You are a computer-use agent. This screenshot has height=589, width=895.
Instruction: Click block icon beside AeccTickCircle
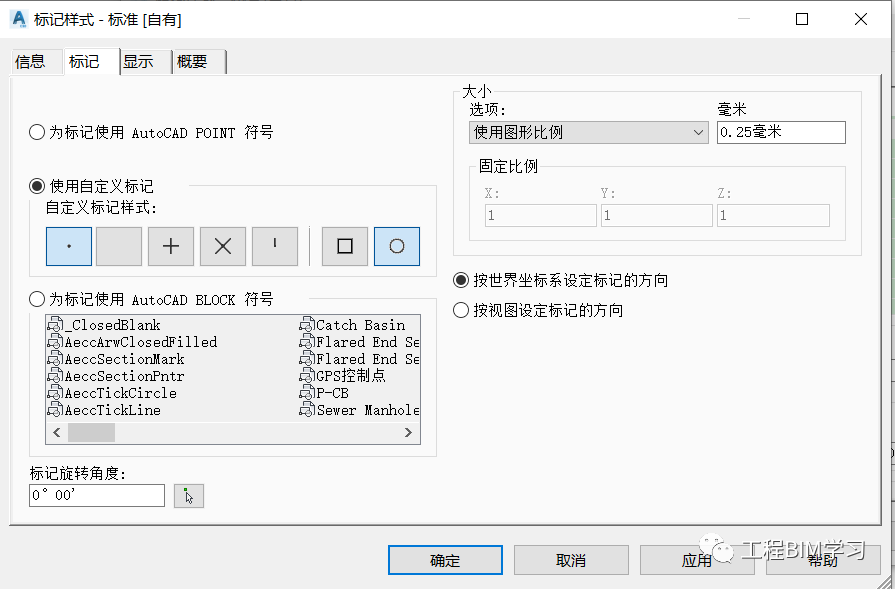(x=55, y=393)
